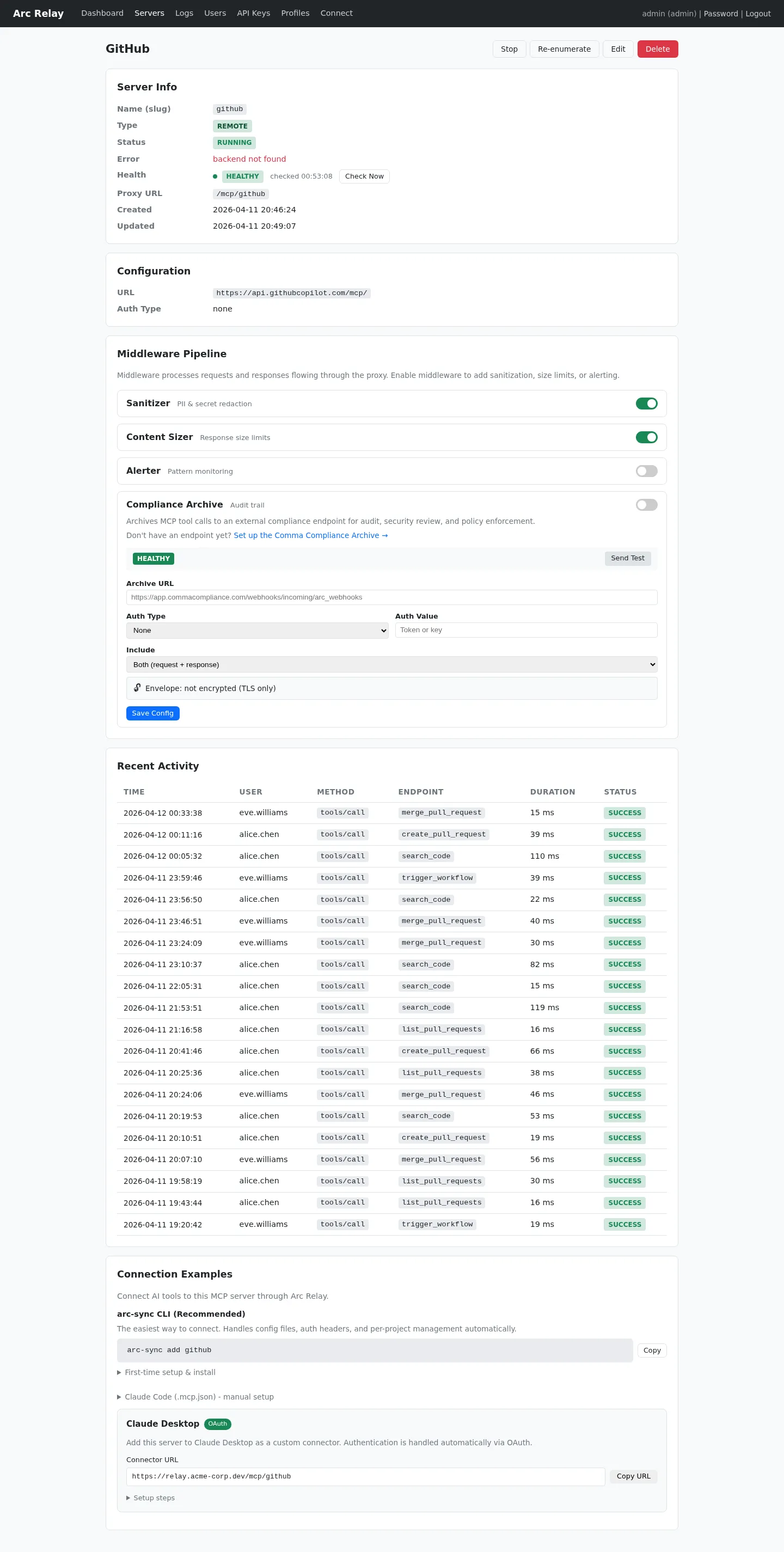Screen dimensions: 784x1552
Task: Save the compliance archive config
Action: click(x=153, y=713)
